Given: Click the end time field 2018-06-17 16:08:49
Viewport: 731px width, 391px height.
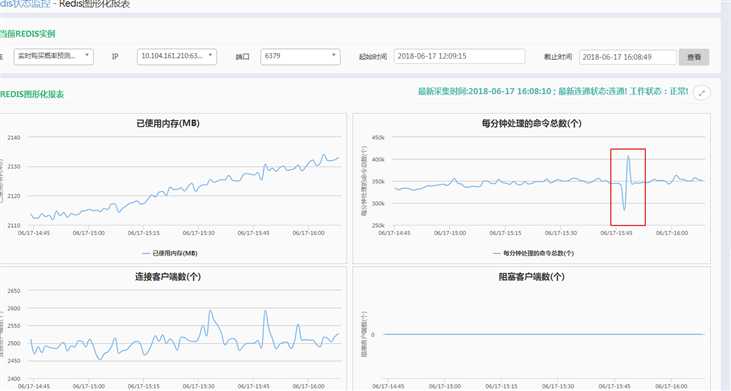Looking at the screenshot, I should pyautogui.click(x=628, y=57).
